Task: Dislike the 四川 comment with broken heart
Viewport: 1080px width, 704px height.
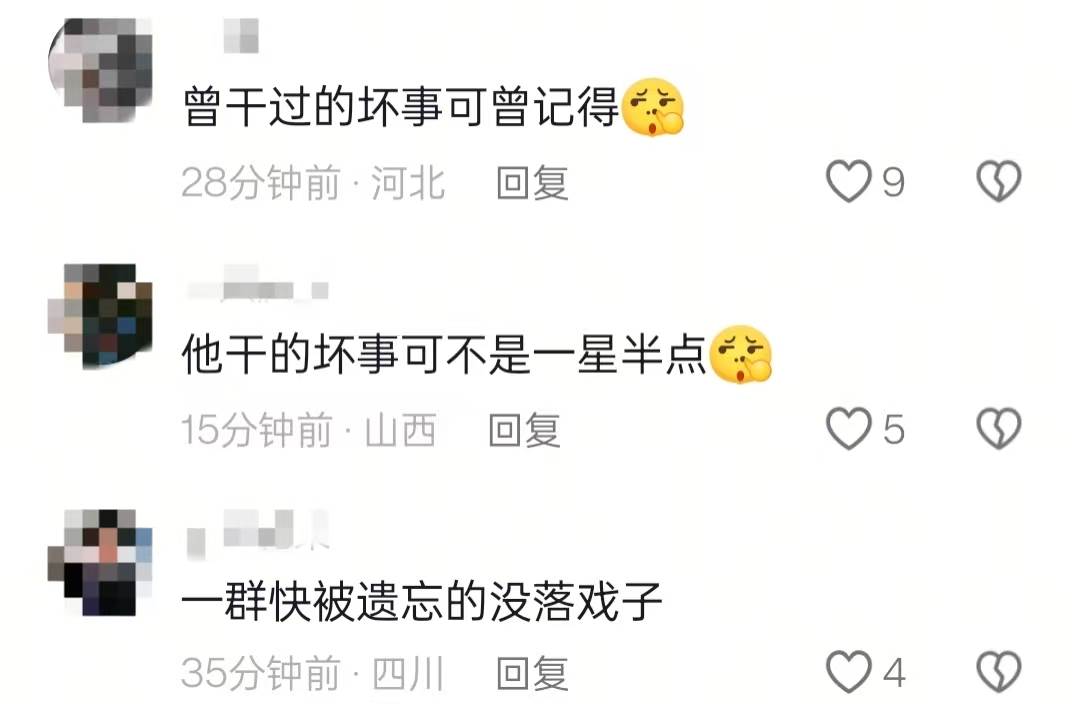Action: (x=998, y=672)
